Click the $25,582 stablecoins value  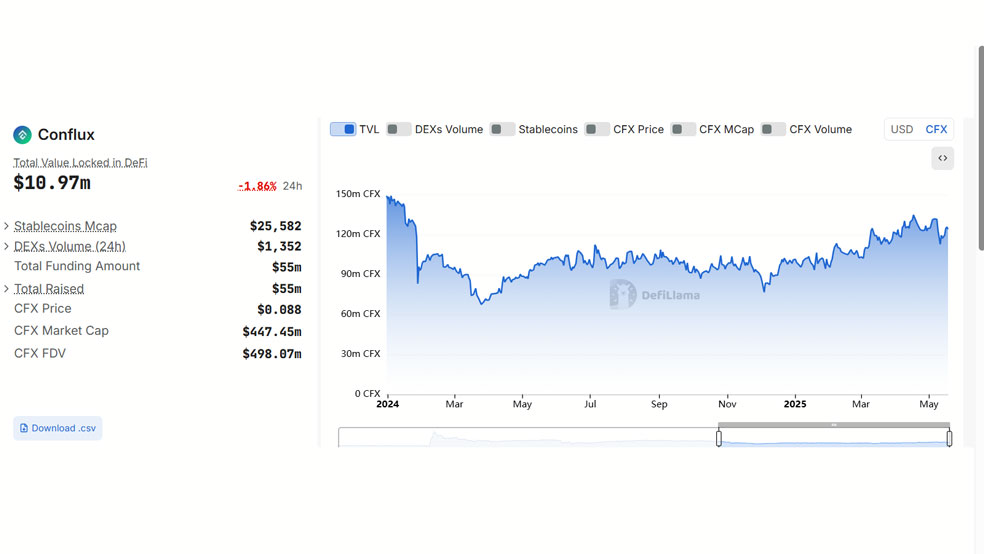[x=275, y=226]
